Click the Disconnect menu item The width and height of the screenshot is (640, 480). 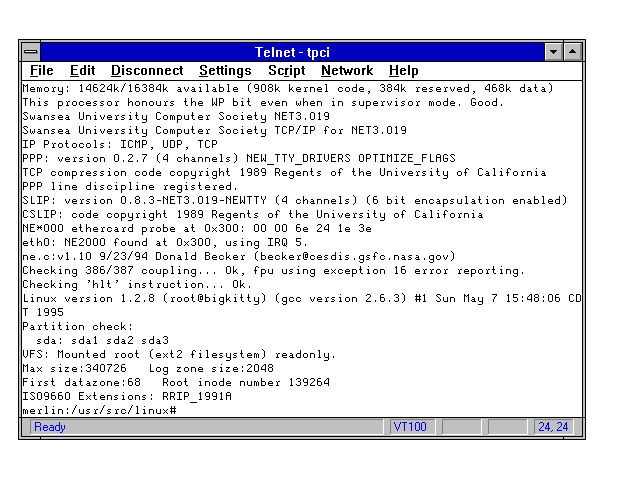(x=147, y=71)
